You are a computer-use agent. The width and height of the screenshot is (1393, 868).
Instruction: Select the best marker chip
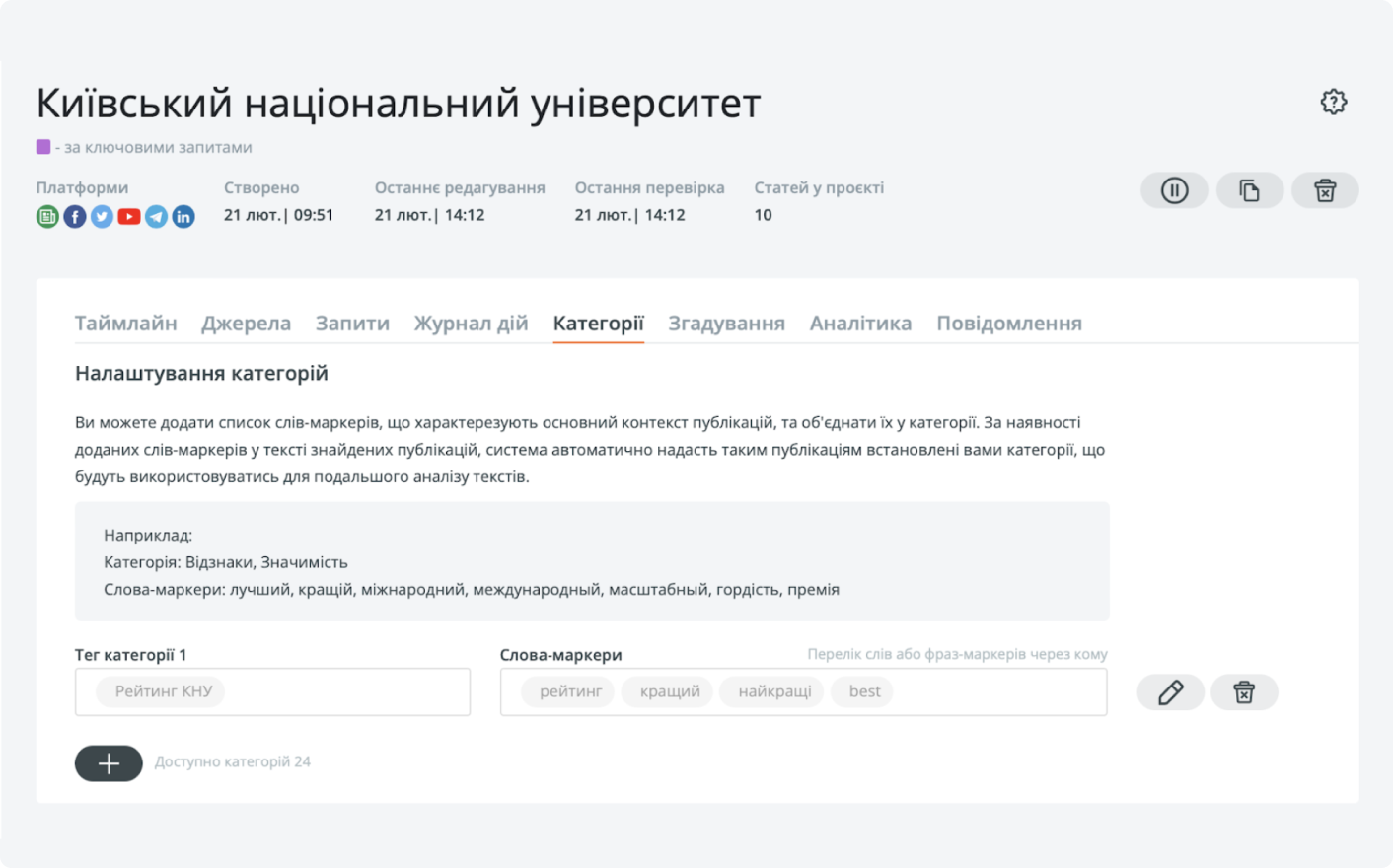click(x=863, y=691)
